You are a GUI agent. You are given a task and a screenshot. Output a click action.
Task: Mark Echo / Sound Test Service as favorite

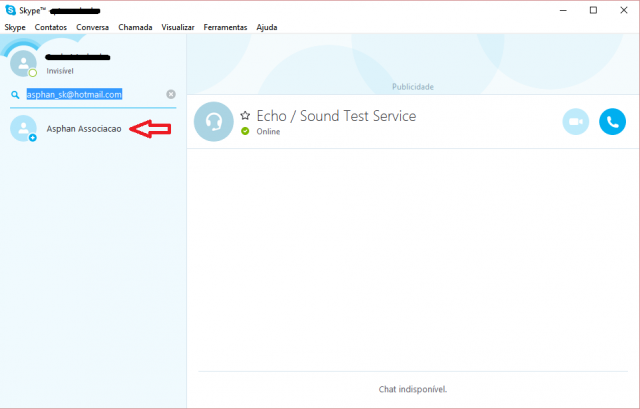click(x=245, y=116)
